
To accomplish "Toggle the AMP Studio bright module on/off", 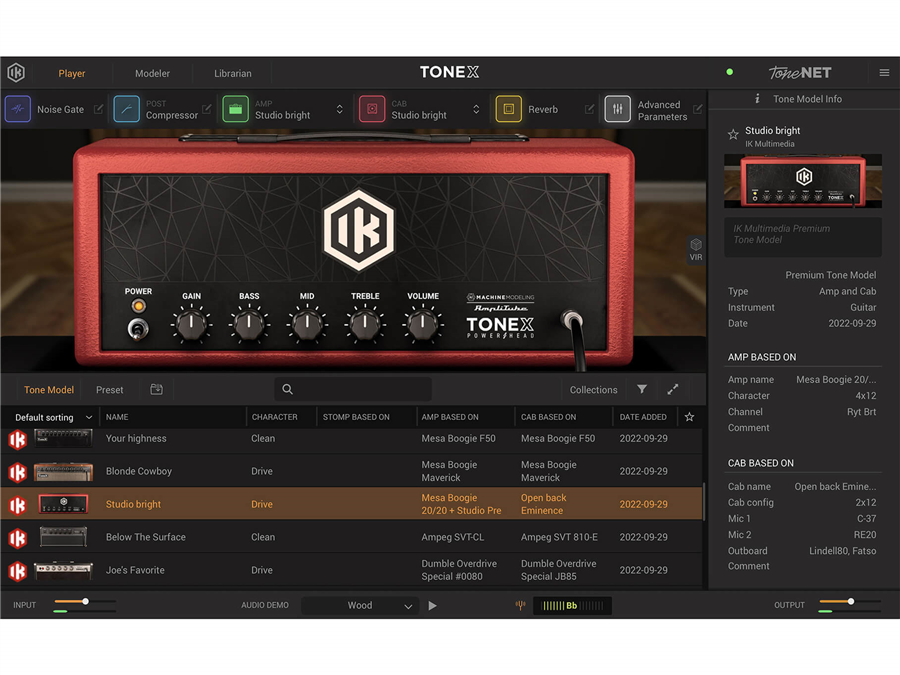I will (236, 109).
